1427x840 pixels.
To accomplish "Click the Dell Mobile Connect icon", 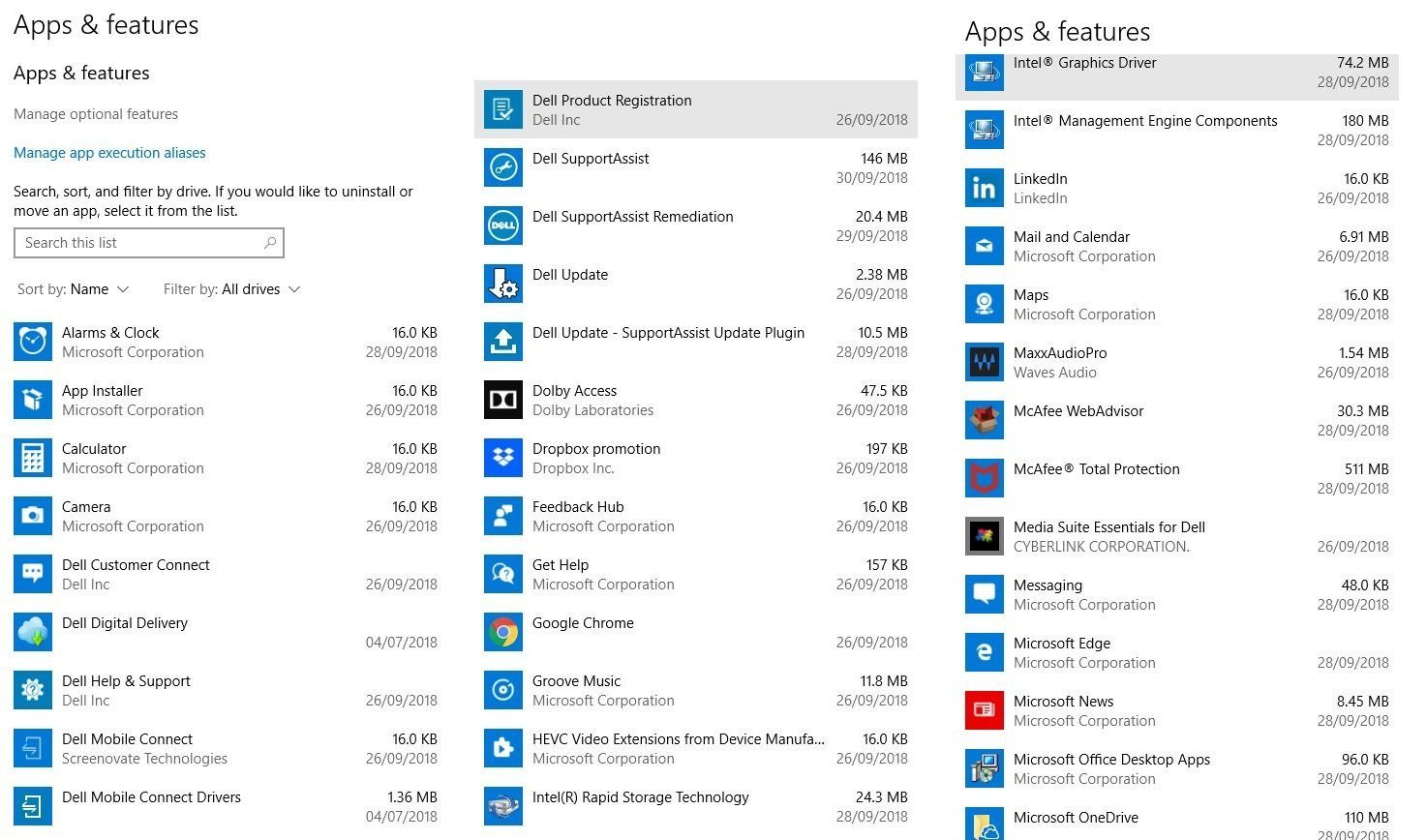I will click(33, 748).
